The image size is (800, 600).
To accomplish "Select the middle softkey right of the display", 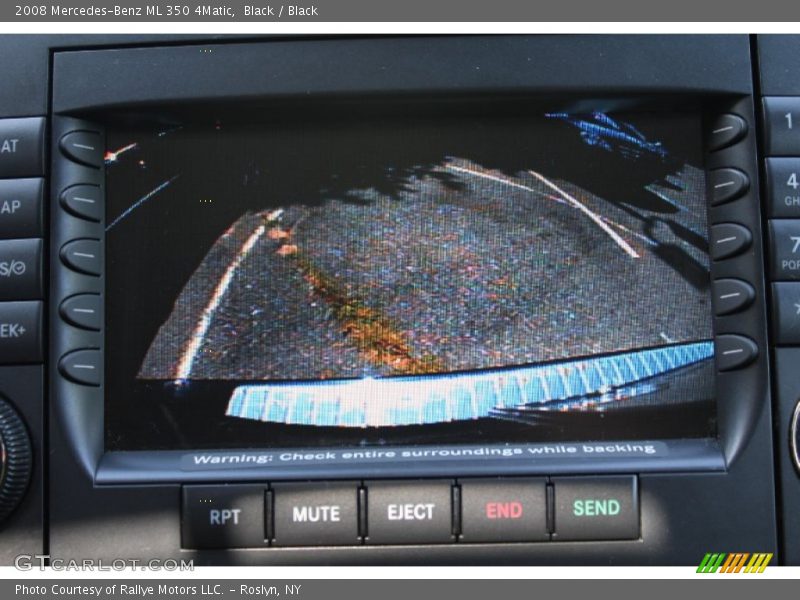I will click(731, 241).
